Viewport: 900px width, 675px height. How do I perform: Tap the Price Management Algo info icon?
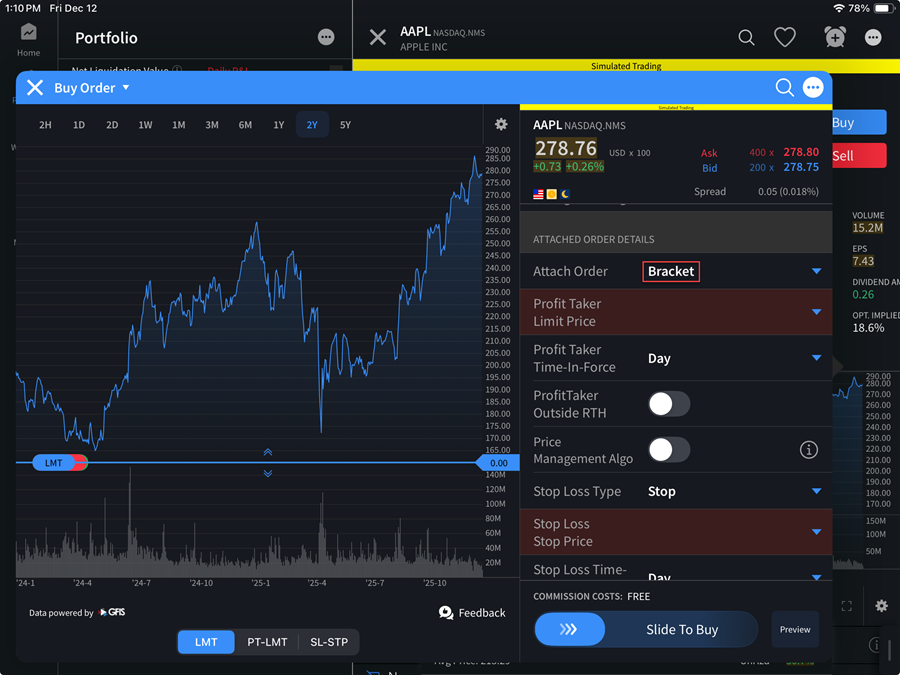[809, 450]
